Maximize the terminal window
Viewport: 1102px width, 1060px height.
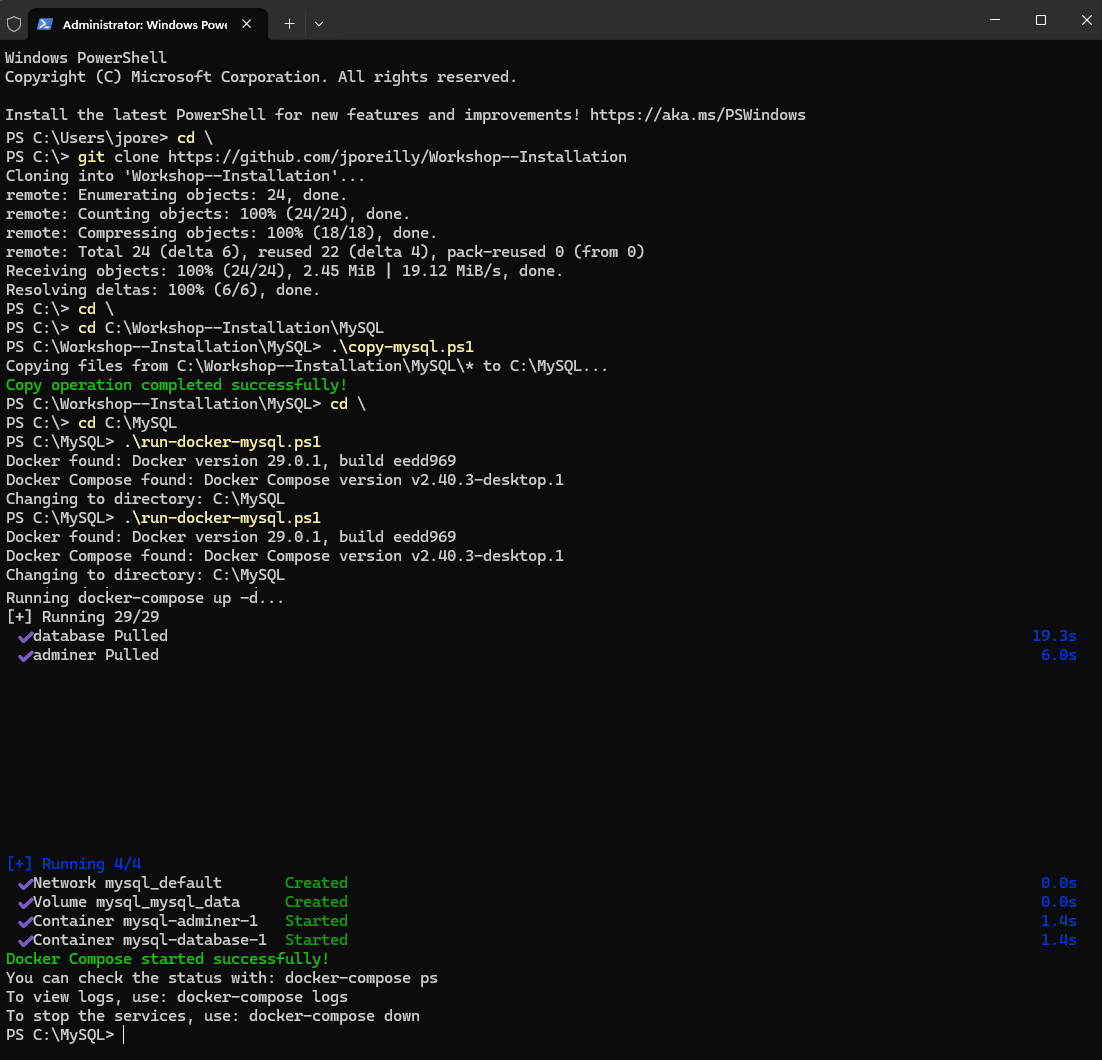pyautogui.click(x=1040, y=20)
